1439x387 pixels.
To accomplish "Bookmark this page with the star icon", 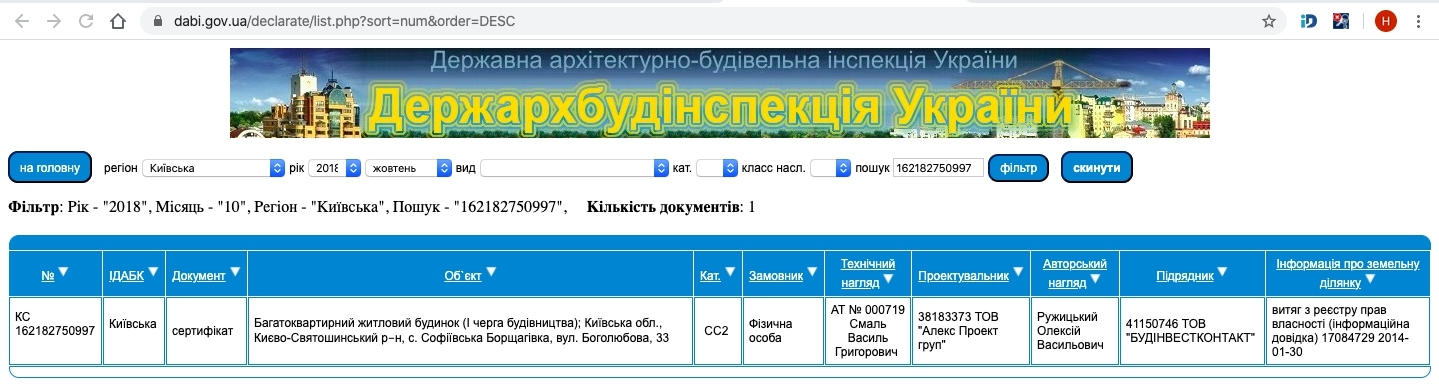I will [x=1269, y=20].
